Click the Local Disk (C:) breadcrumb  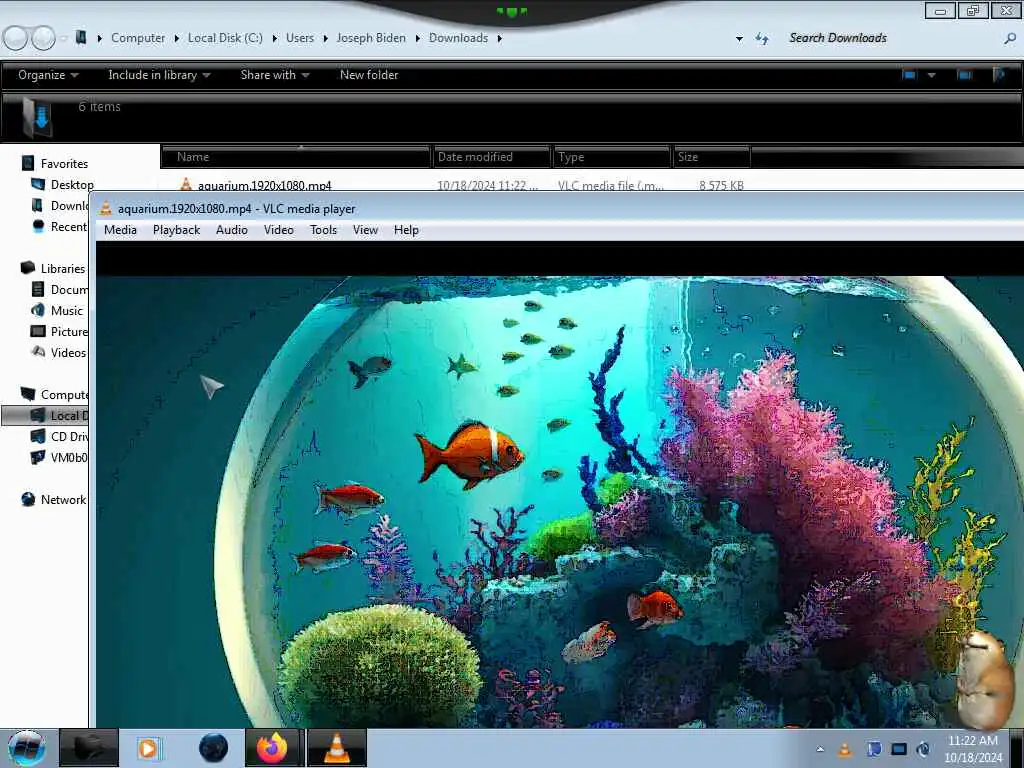click(x=225, y=38)
